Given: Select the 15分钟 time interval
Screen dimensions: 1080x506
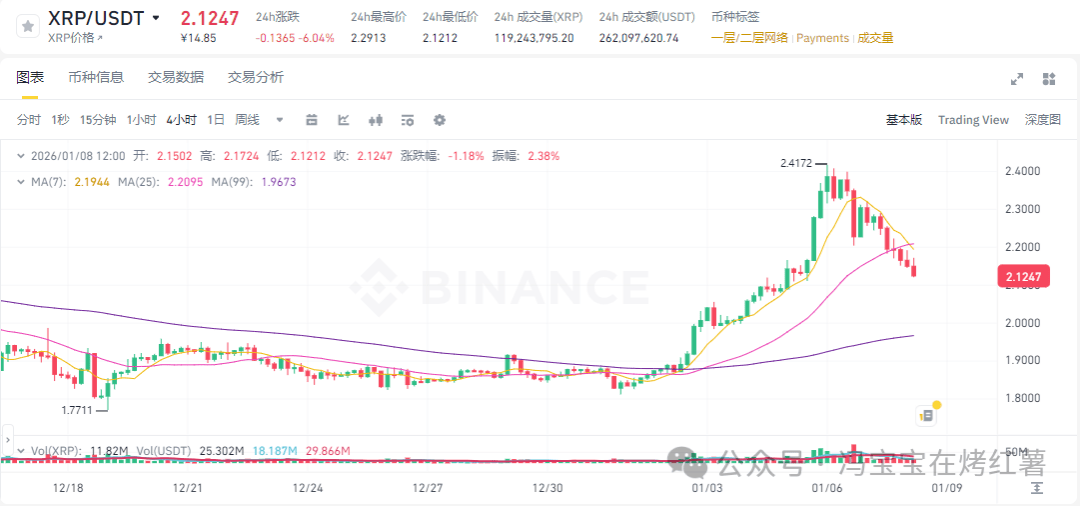Looking at the screenshot, I should pyautogui.click(x=98, y=120).
